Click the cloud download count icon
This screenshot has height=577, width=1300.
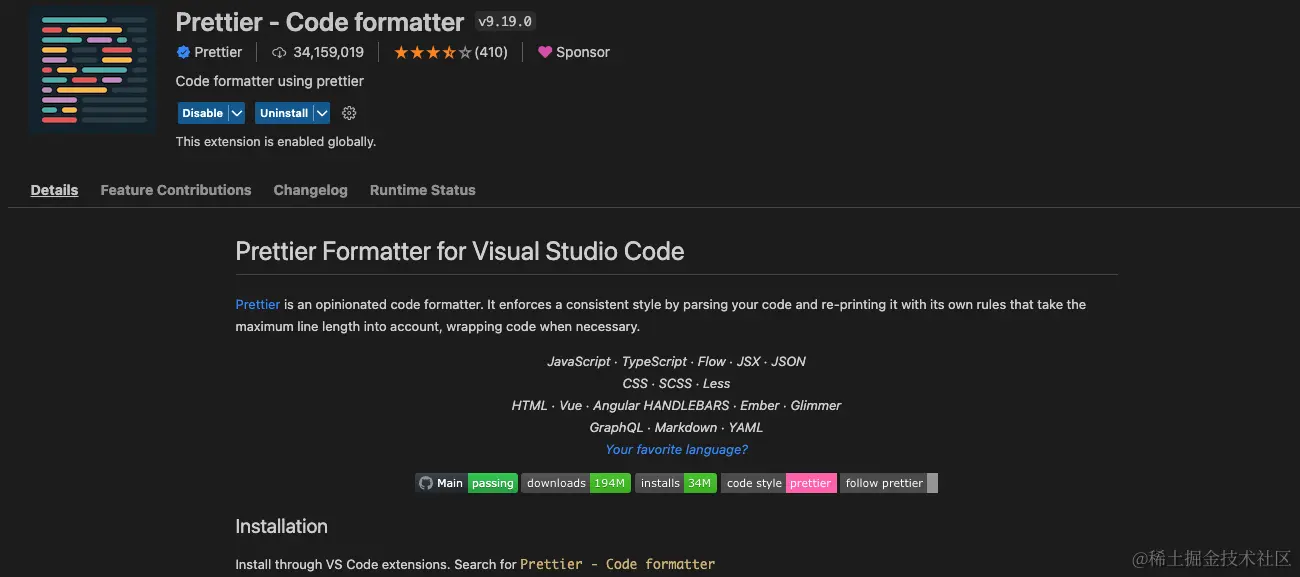click(x=279, y=52)
